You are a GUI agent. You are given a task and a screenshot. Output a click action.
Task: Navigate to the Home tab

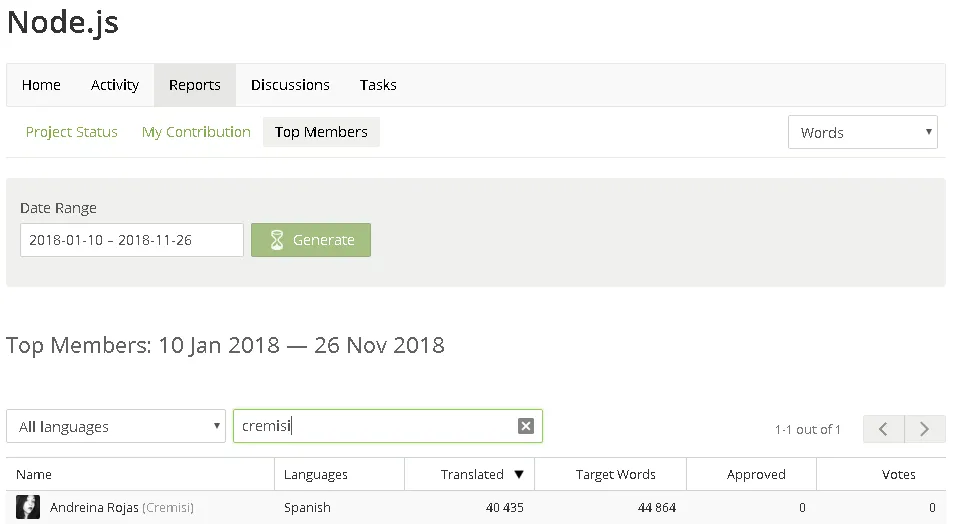tap(41, 85)
